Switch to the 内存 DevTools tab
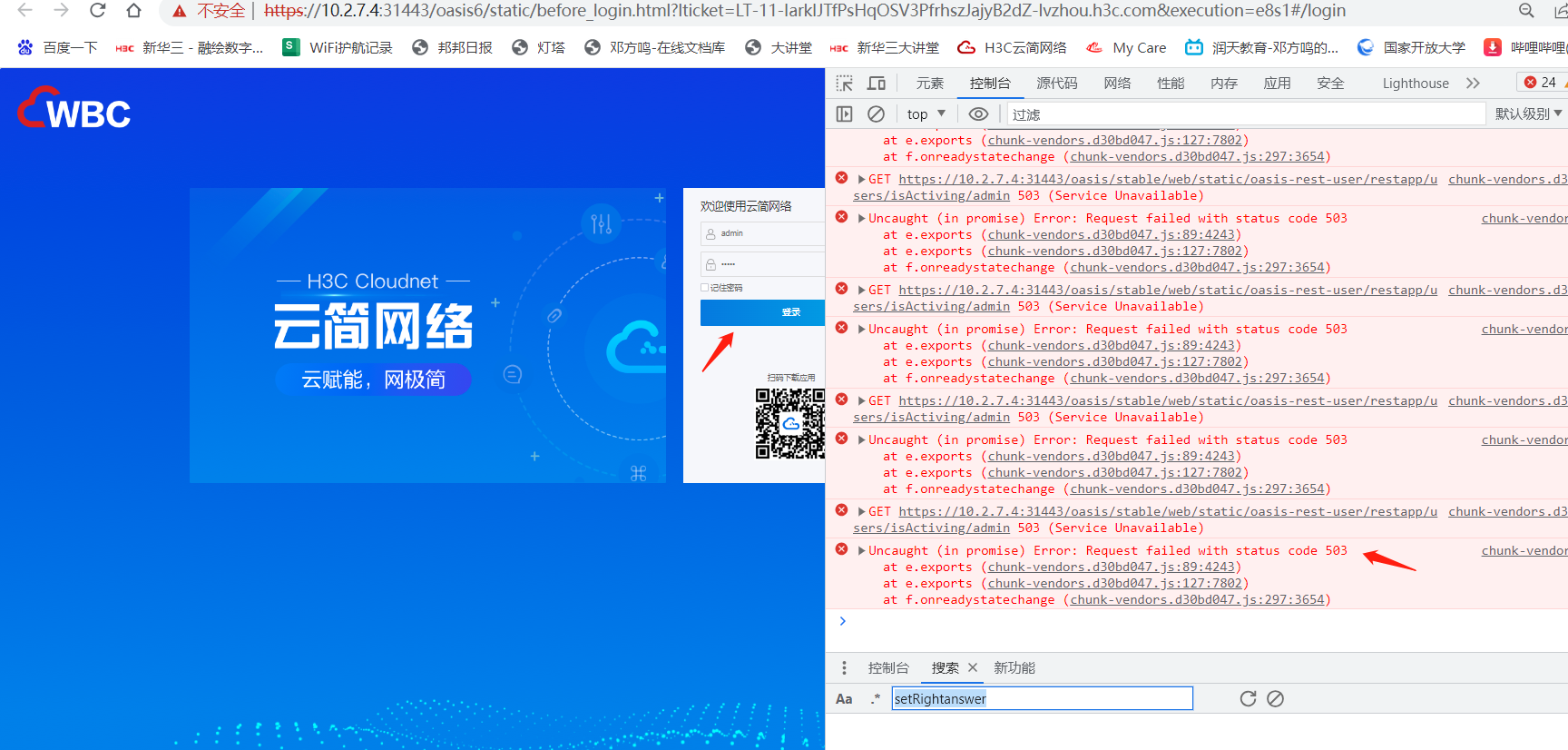Screen dimensions: 1568x750 [1224, 84]
